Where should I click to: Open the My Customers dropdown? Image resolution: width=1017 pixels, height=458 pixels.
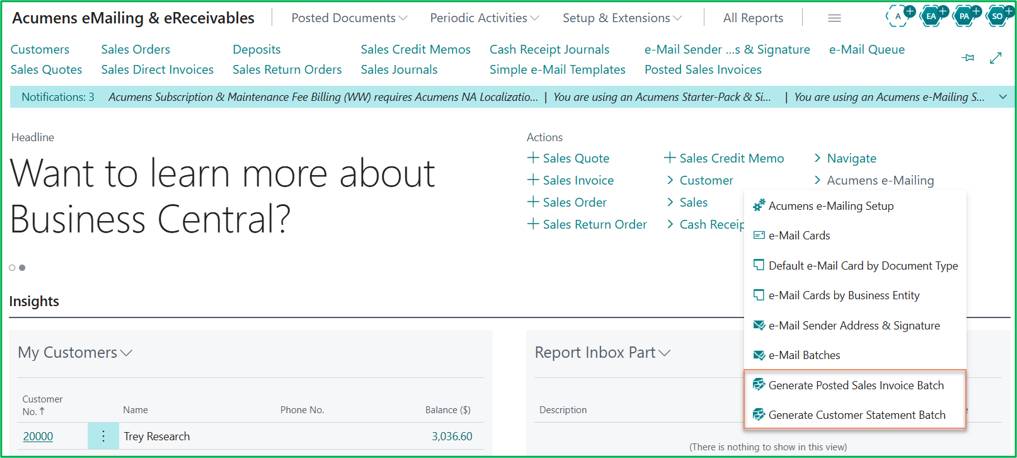pos(75,353)
